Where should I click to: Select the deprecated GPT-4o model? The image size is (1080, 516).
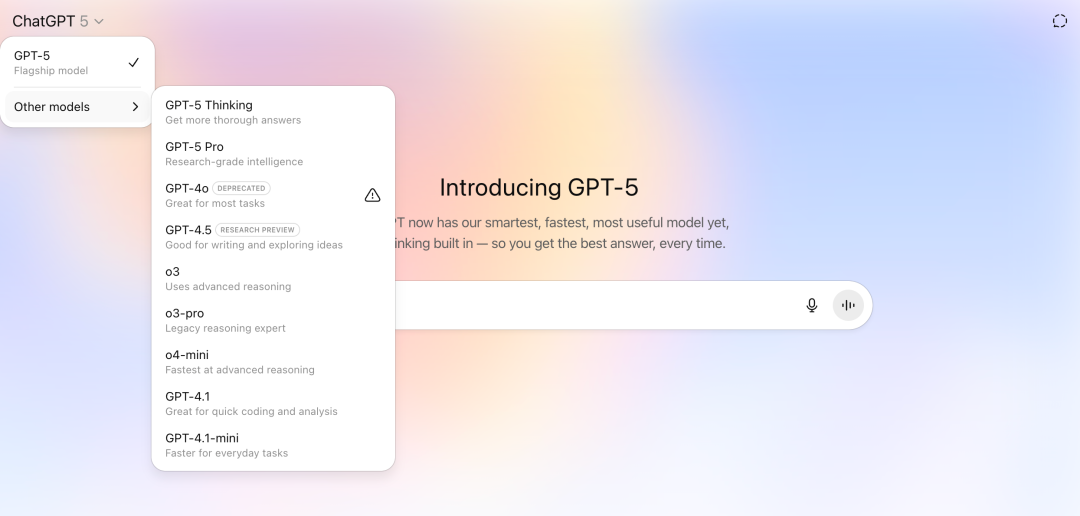click(x=273, y=195)
